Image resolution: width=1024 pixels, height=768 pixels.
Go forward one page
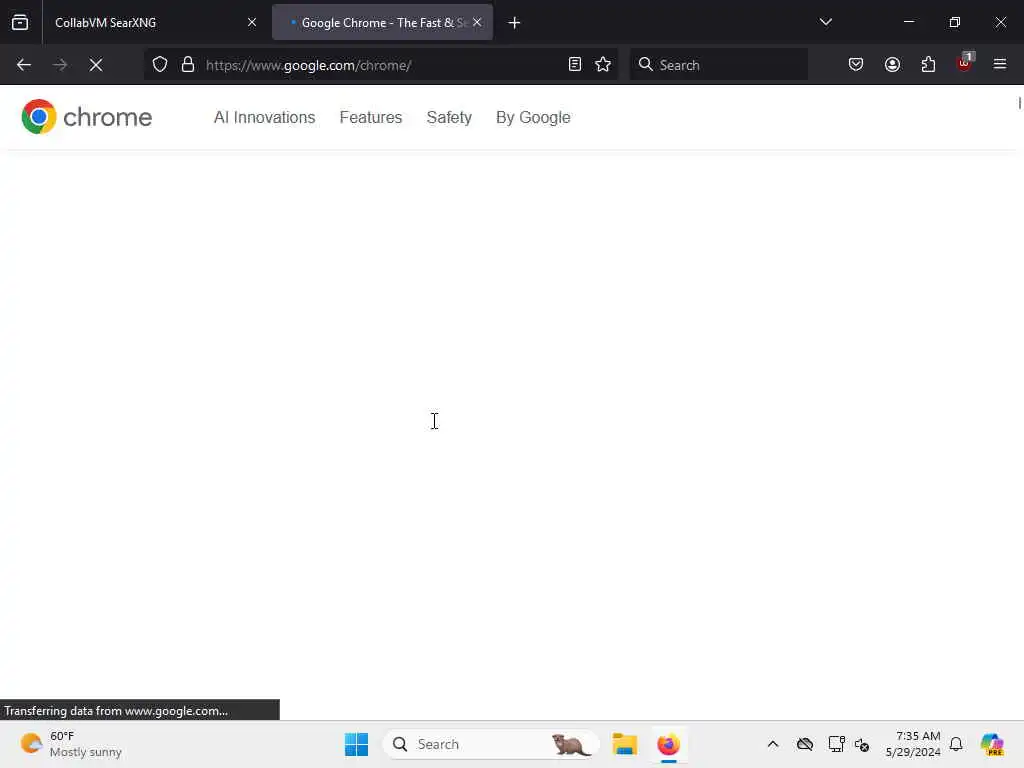tap(60, 65)
